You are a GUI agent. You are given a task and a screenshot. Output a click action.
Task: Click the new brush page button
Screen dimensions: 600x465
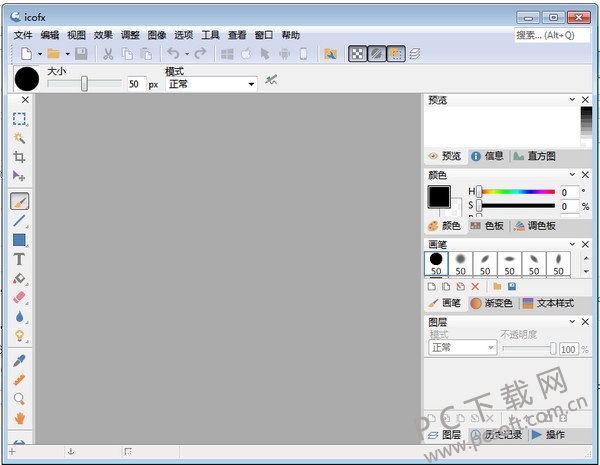coord(432,286)
